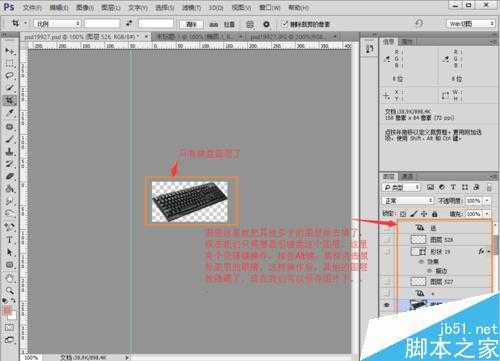The width and height of the screenshot is (500, 361).
Task: Show layer 图层 527 visibility box
Action: point(387,282)
